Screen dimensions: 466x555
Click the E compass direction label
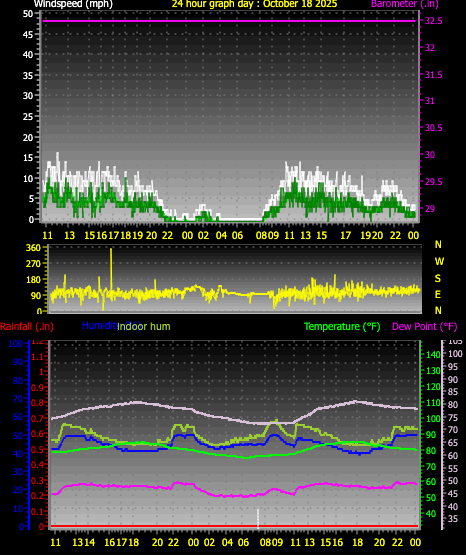[438, 294]
